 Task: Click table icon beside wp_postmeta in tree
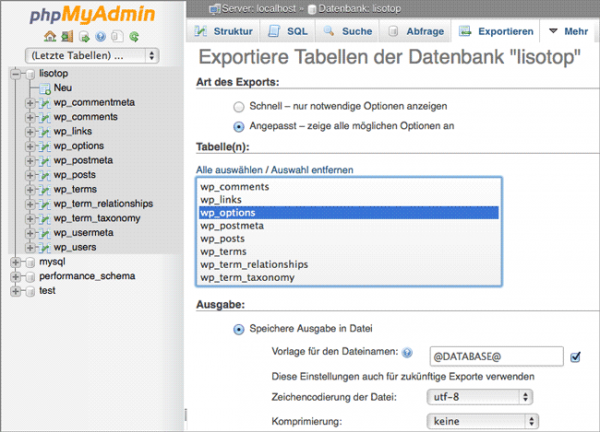[45, 161]
